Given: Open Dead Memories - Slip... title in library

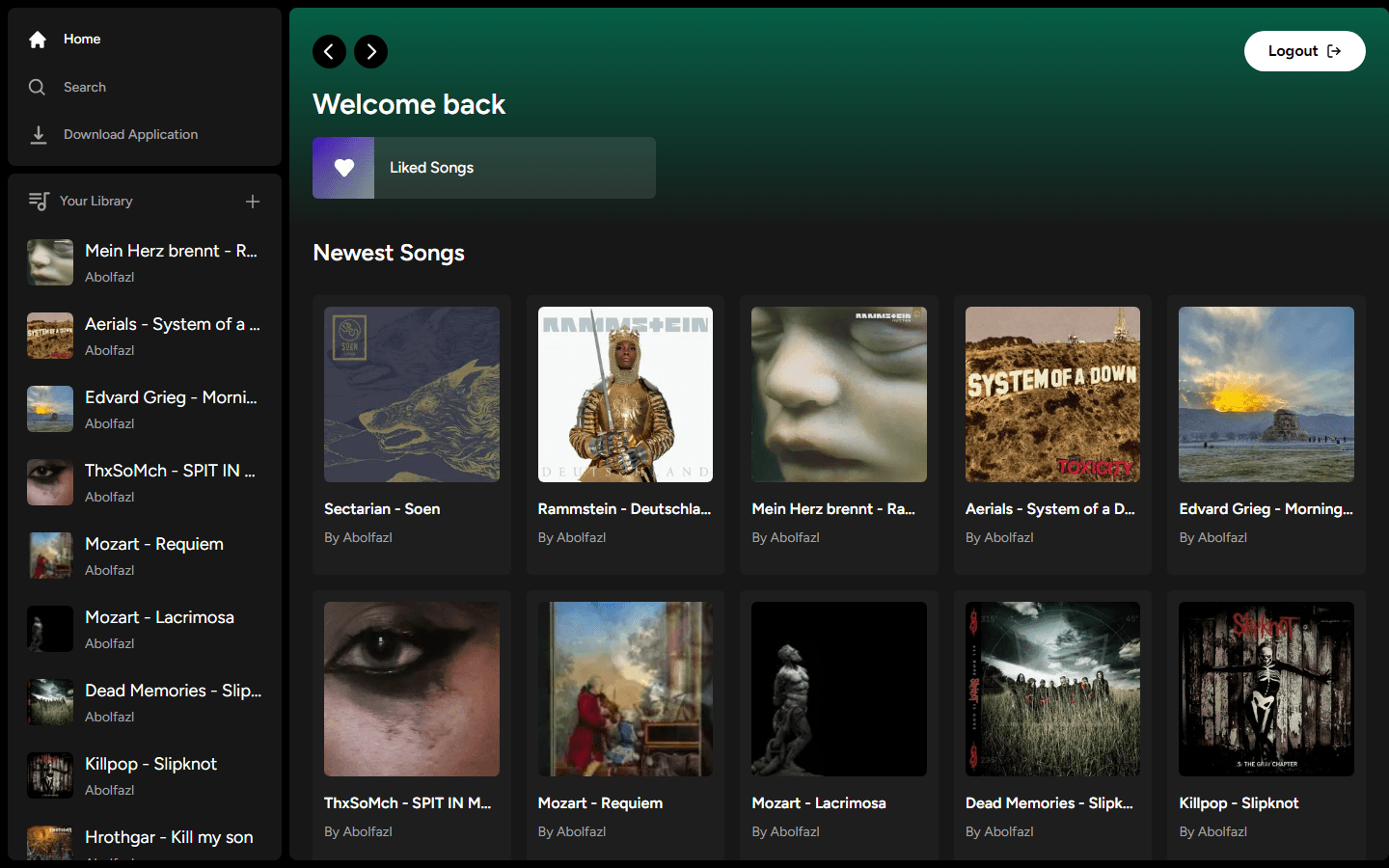Looking at the screenshot, I should (174, 691).
